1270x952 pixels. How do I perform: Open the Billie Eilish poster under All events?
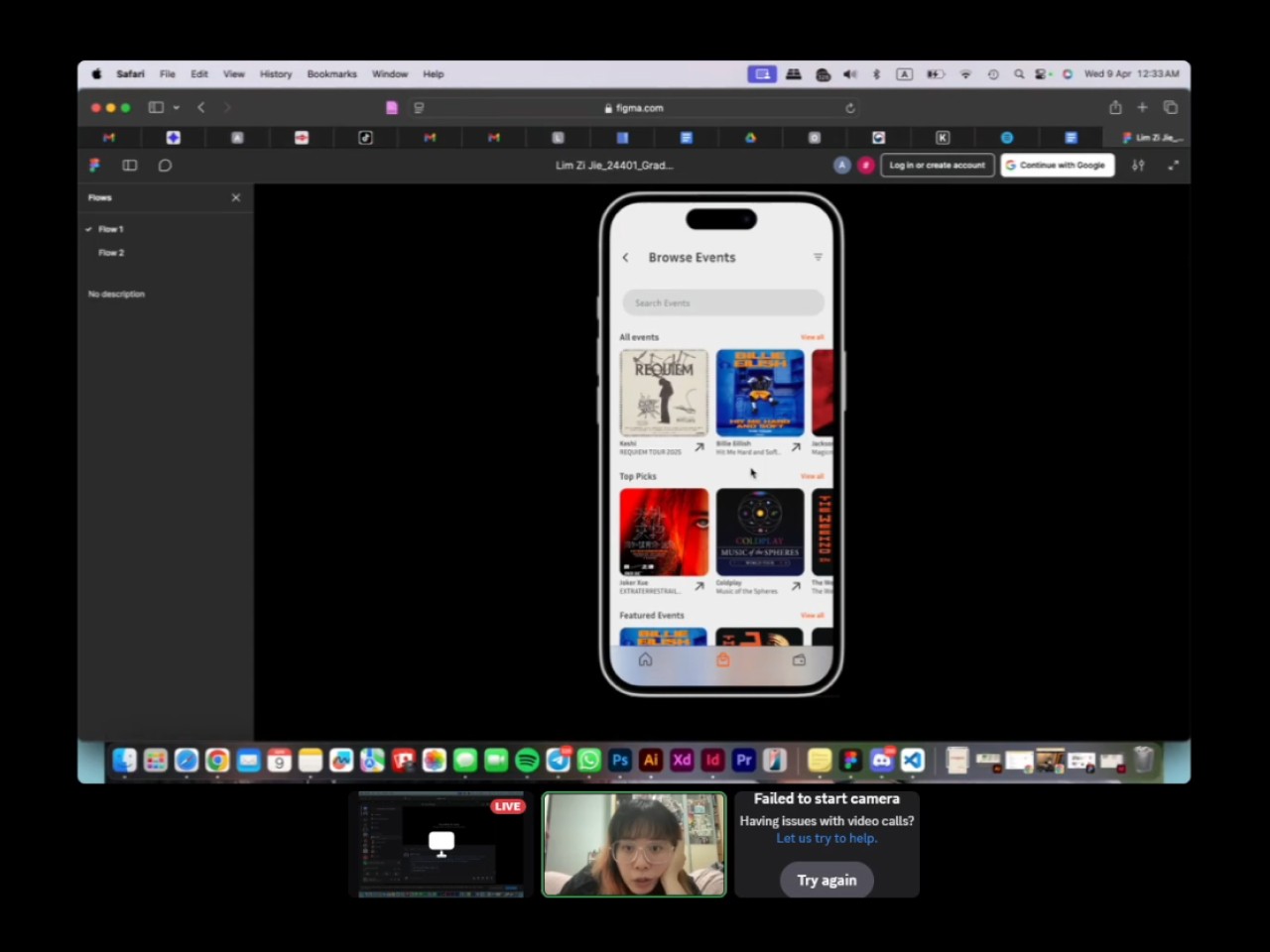pos(760,393)
